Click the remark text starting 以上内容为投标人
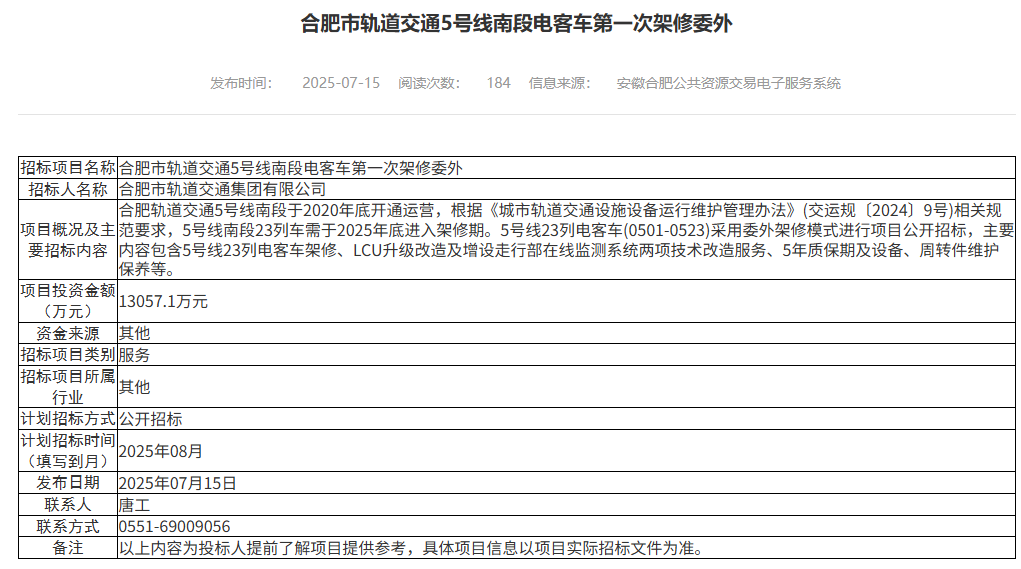This screenshot has height=569, width=1021. pyautogui.click(x=413, y=548)
